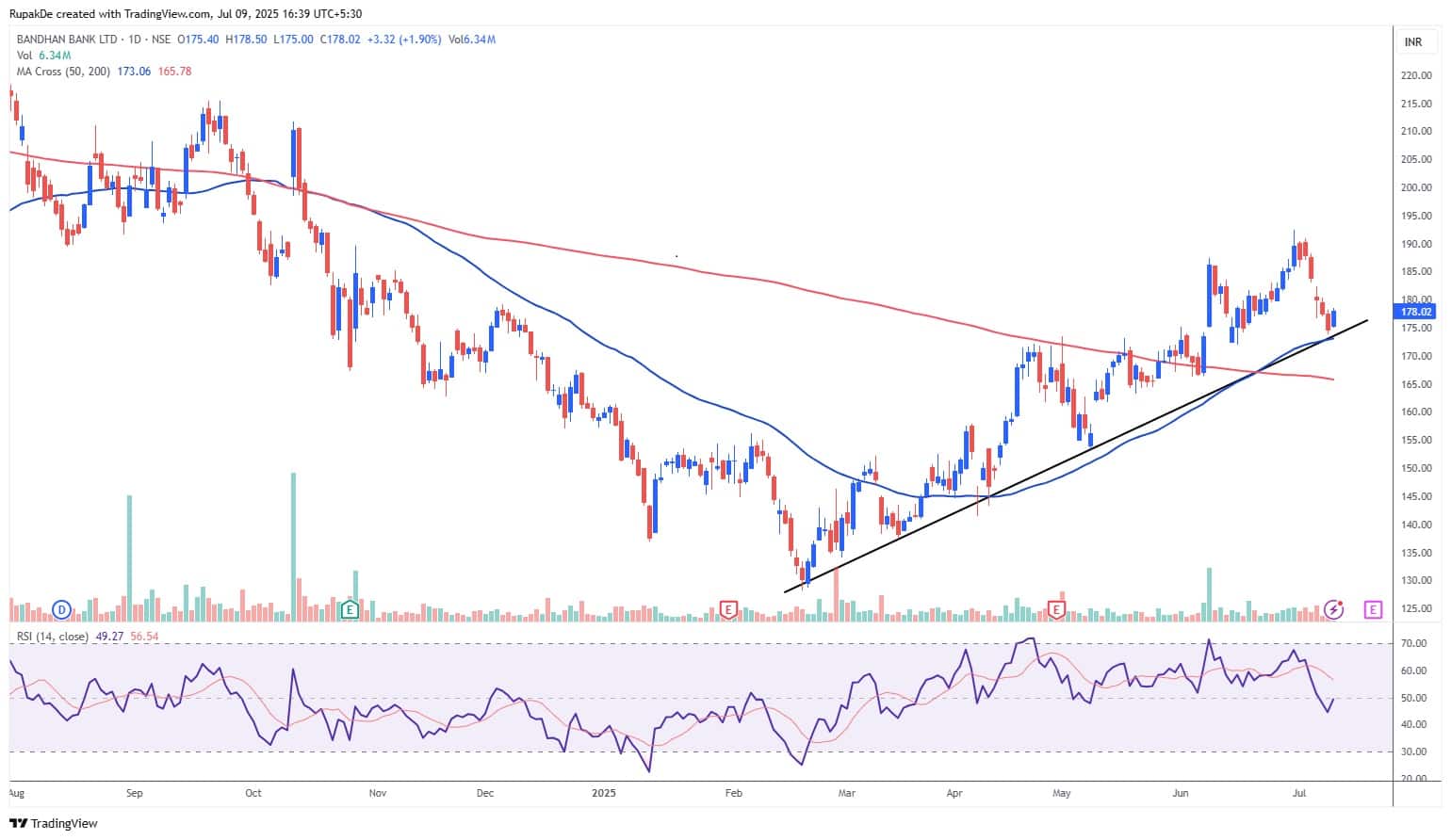Click the 50.00 RSI axis label

tap(1414, 698)
